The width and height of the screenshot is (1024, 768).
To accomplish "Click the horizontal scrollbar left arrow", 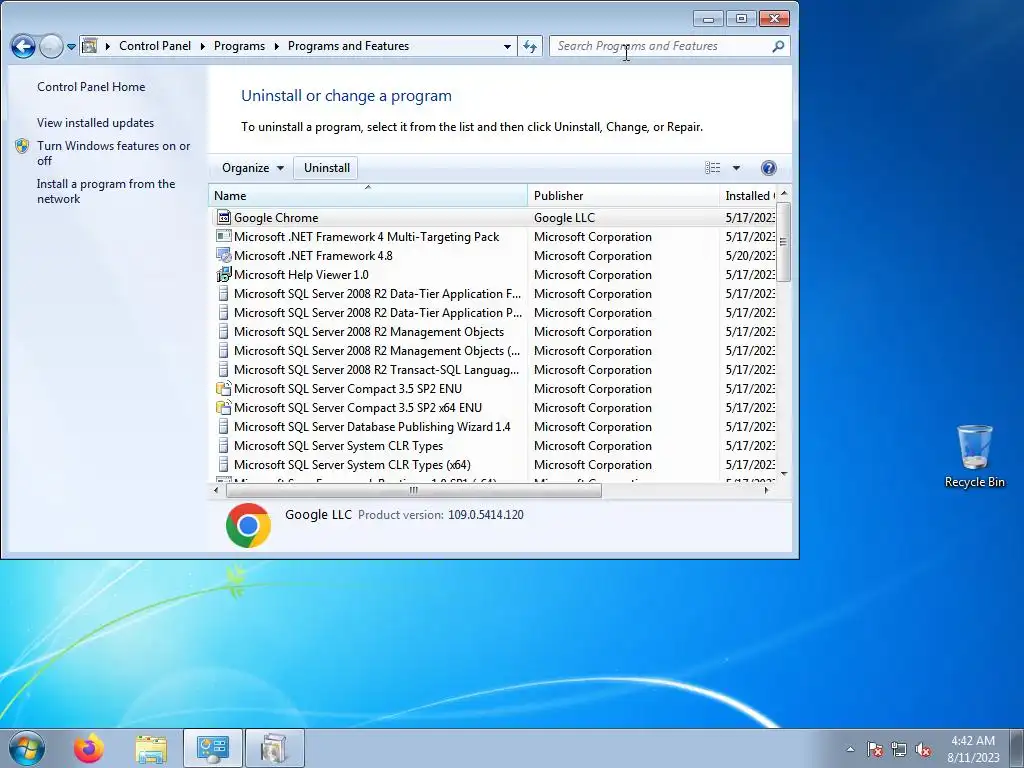I will (216, 490).
